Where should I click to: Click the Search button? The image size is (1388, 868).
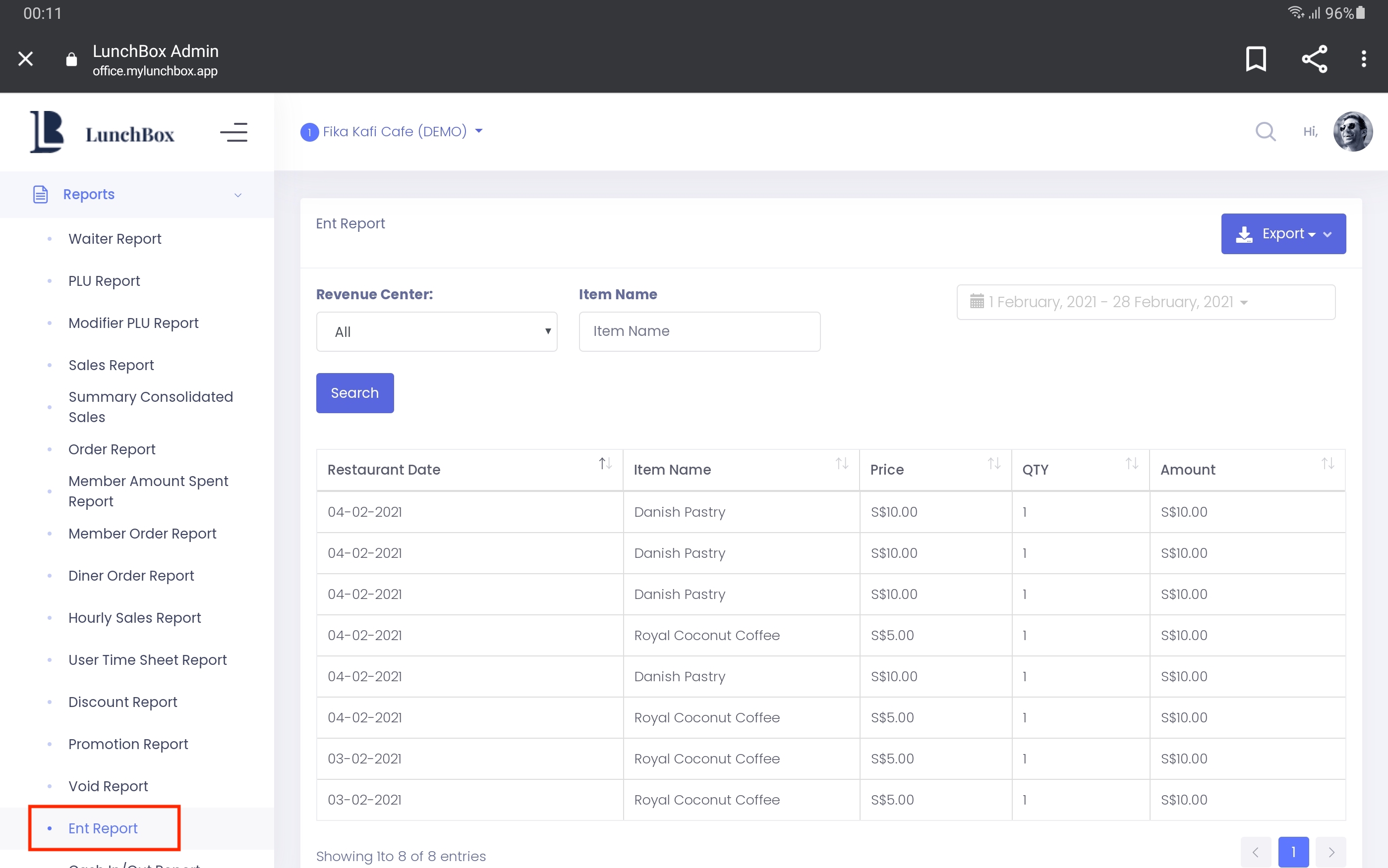pyautogui.click(x=354, y=393)
